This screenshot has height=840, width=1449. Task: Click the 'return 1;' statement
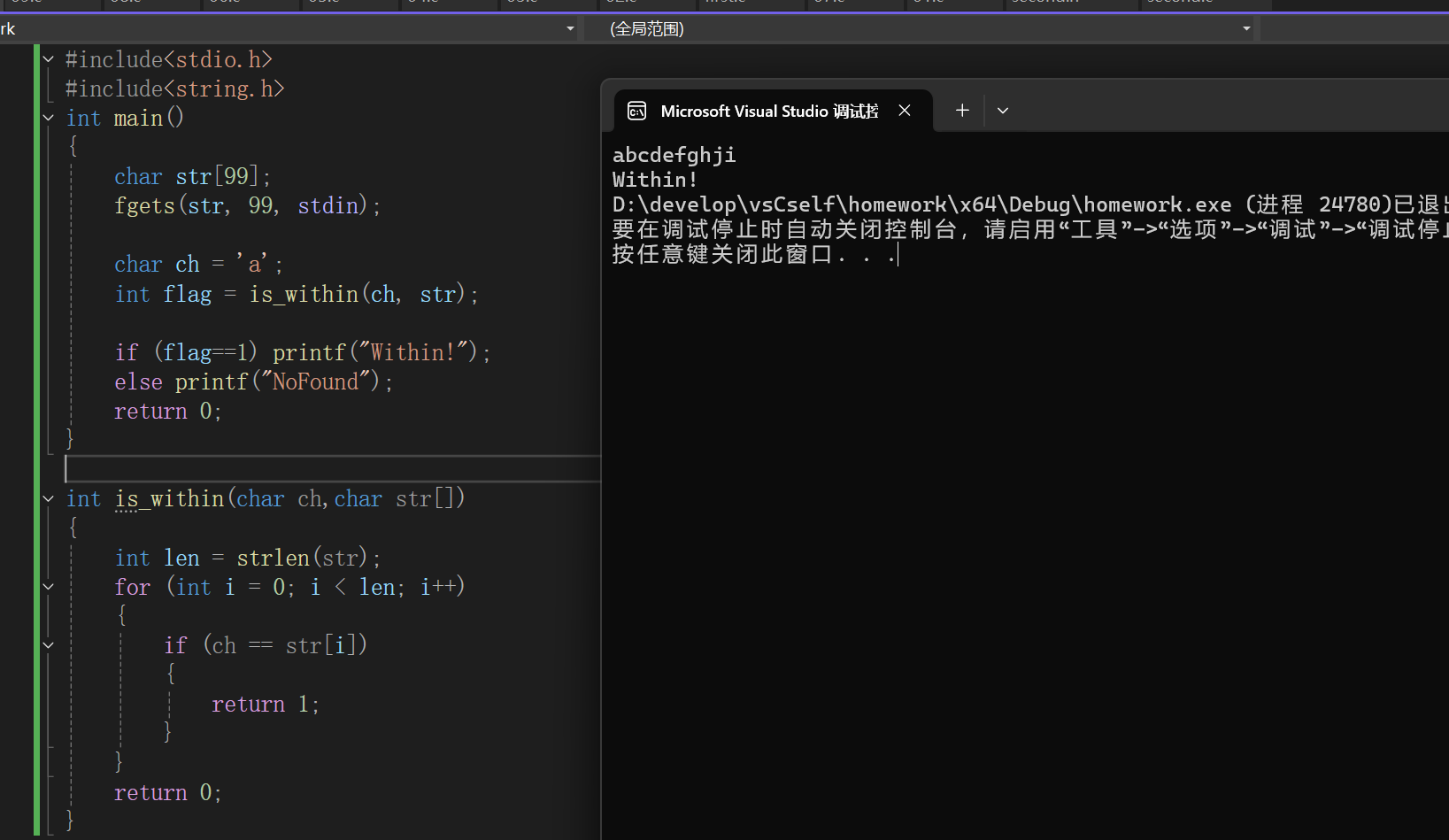tap(265, 704)
